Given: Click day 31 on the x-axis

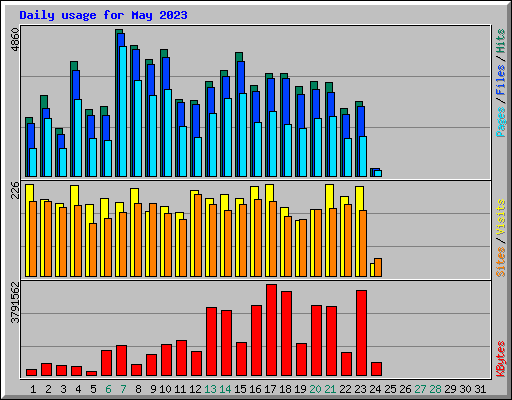Looking at the screenshot, I should 480,389.
